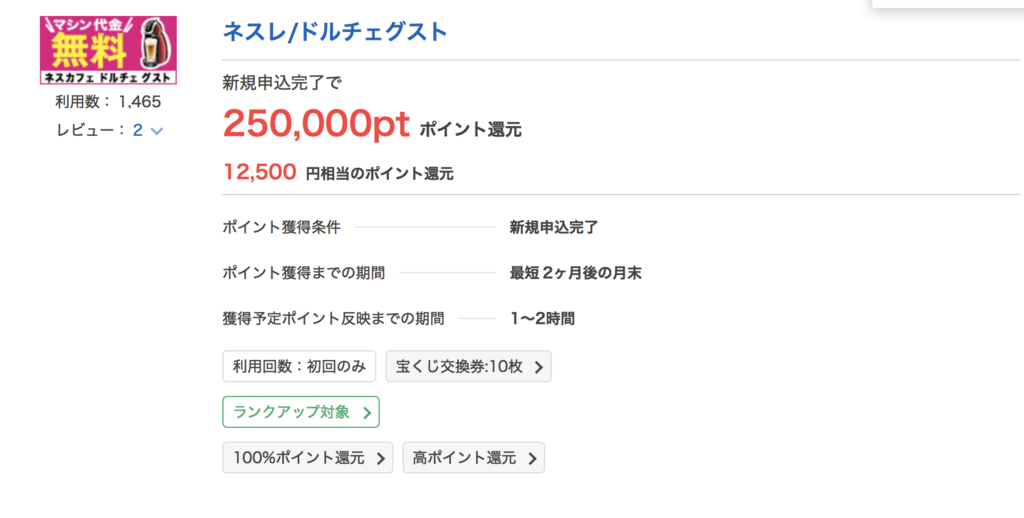This screenshot has width=1024, height=518.
Task: Select the 最短2ヶ月後の月末 period text
Action: tap(575, 273)
